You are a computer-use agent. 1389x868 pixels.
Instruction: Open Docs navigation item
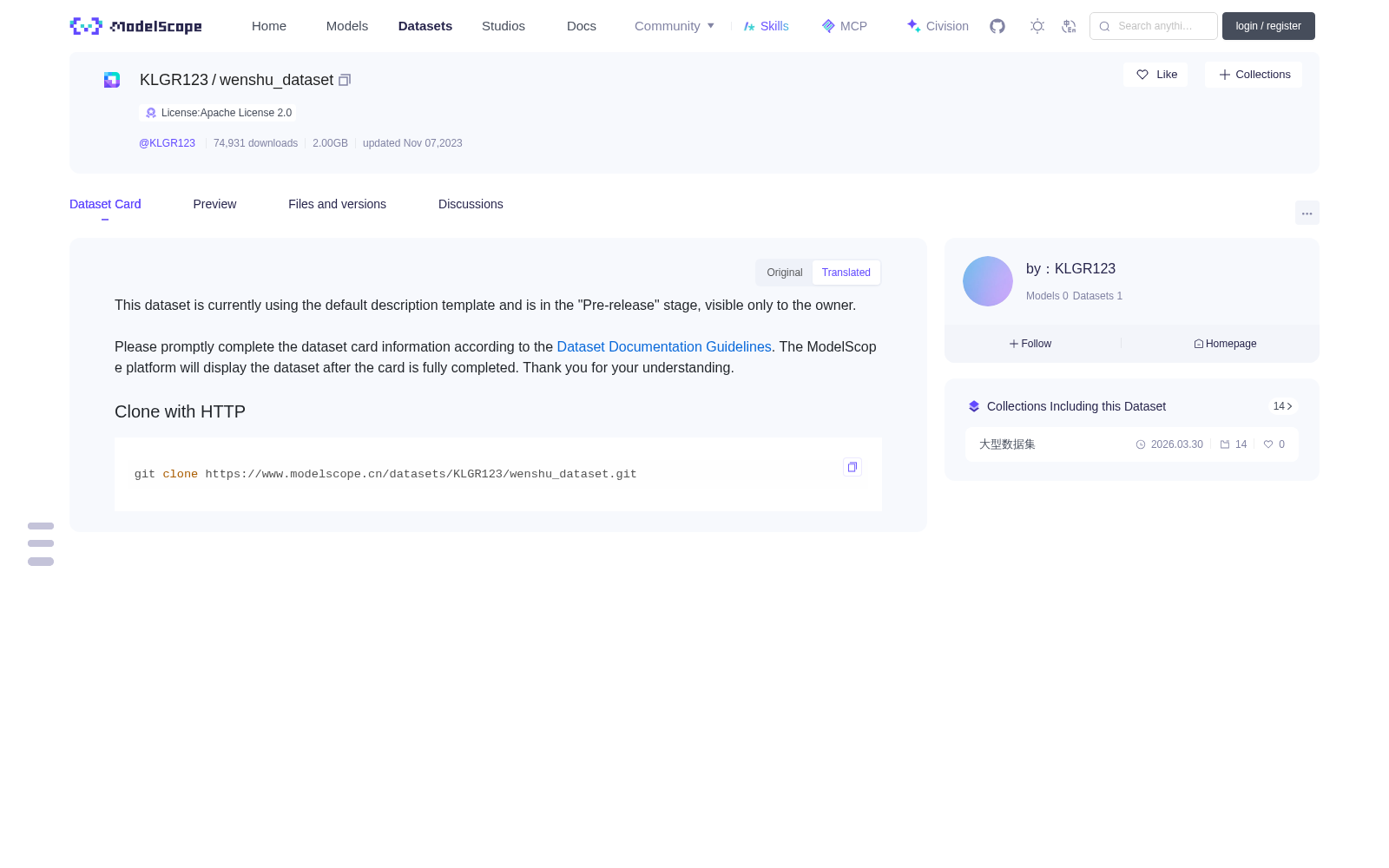pyautogui.click(x=582, y=26)
